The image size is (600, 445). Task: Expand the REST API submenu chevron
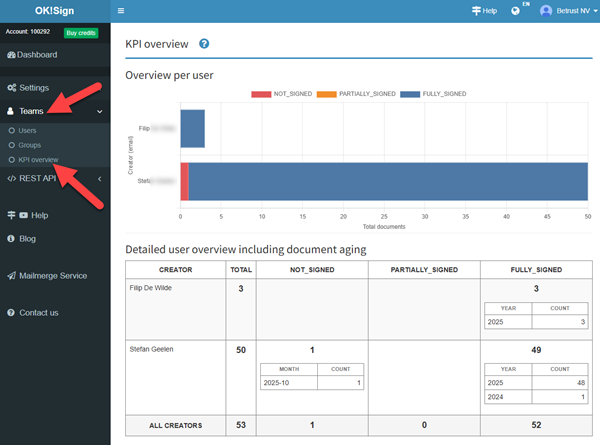(x=100, y=179)
